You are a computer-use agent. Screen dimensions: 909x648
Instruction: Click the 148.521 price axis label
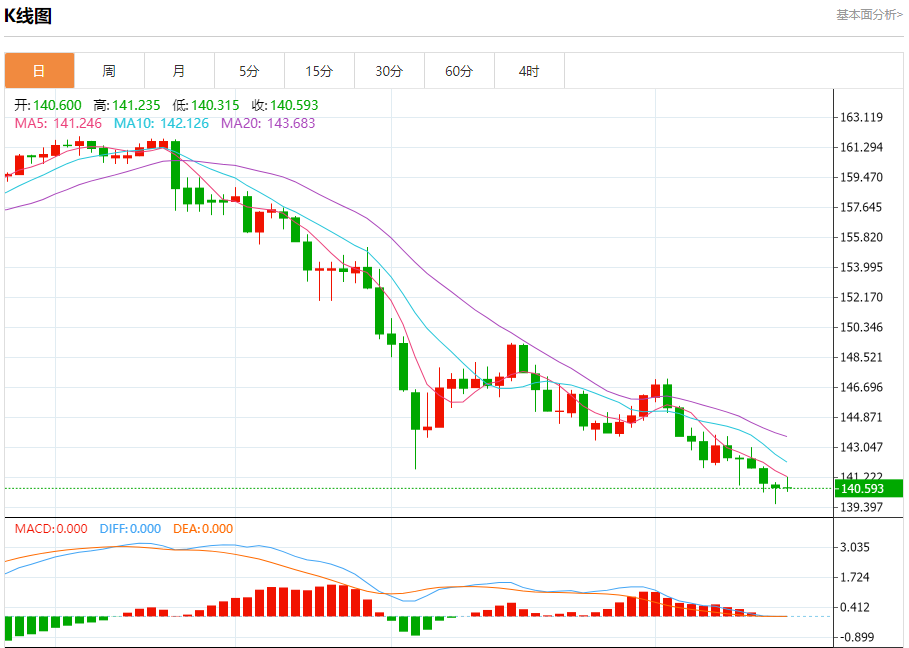pyautogui.click(x=861, y=357)
